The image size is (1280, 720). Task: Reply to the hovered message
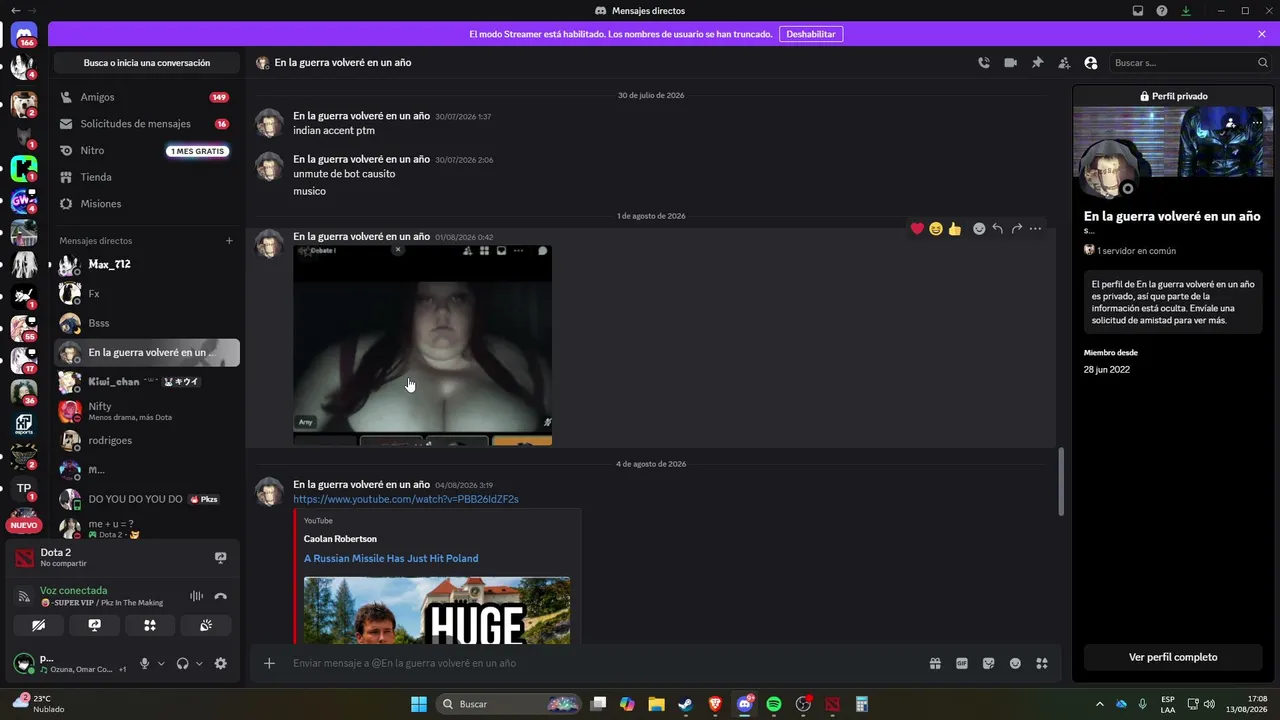[998, 229]
